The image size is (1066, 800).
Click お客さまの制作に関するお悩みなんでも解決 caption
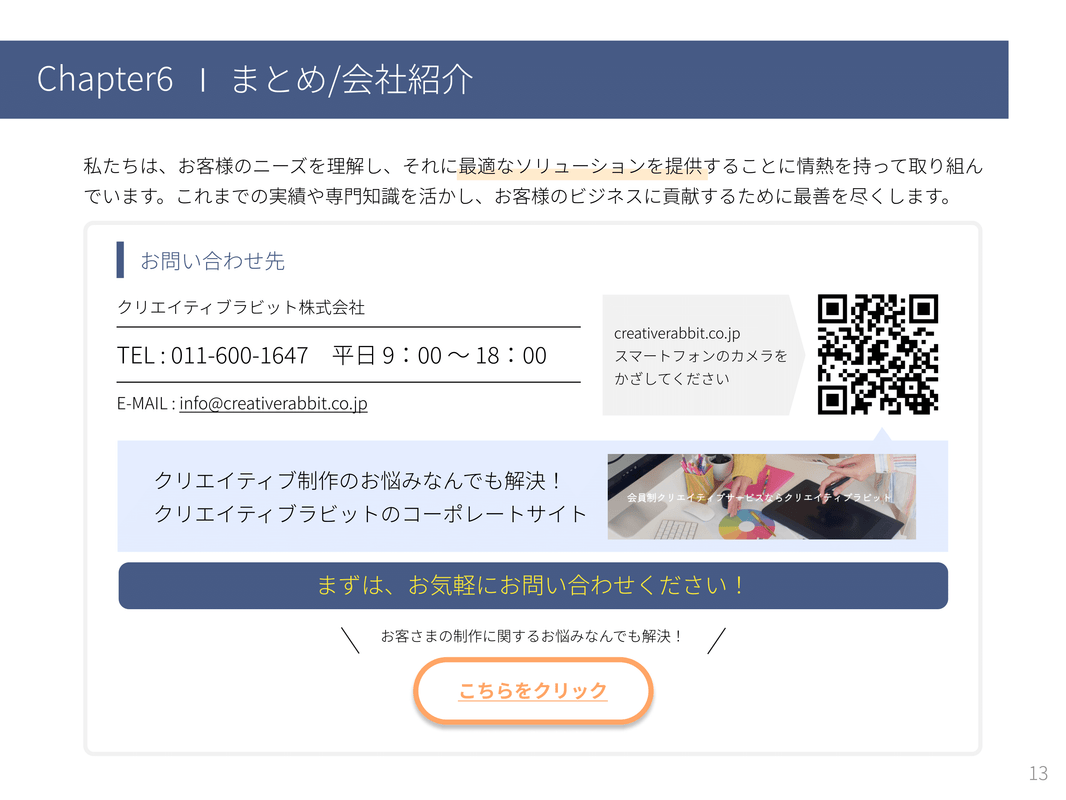[x=532, y=636]
